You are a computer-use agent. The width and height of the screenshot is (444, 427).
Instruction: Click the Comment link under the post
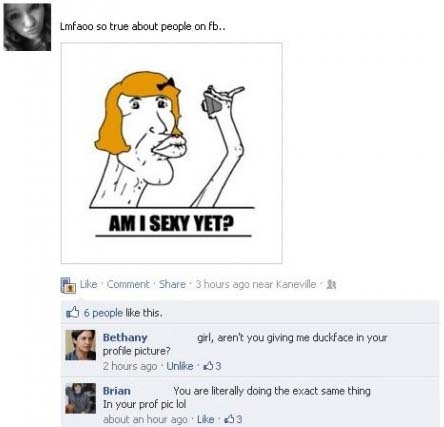coord(128,284)
